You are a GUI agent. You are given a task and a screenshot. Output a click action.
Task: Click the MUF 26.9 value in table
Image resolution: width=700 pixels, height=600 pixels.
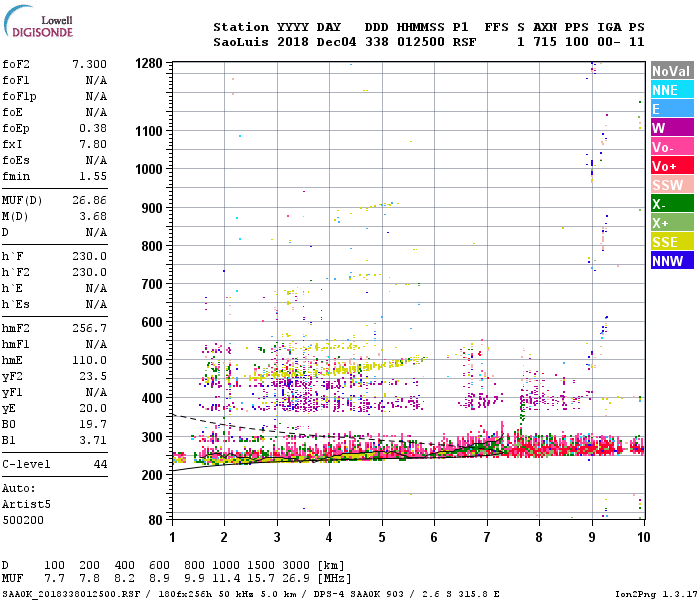click(296, 579)
